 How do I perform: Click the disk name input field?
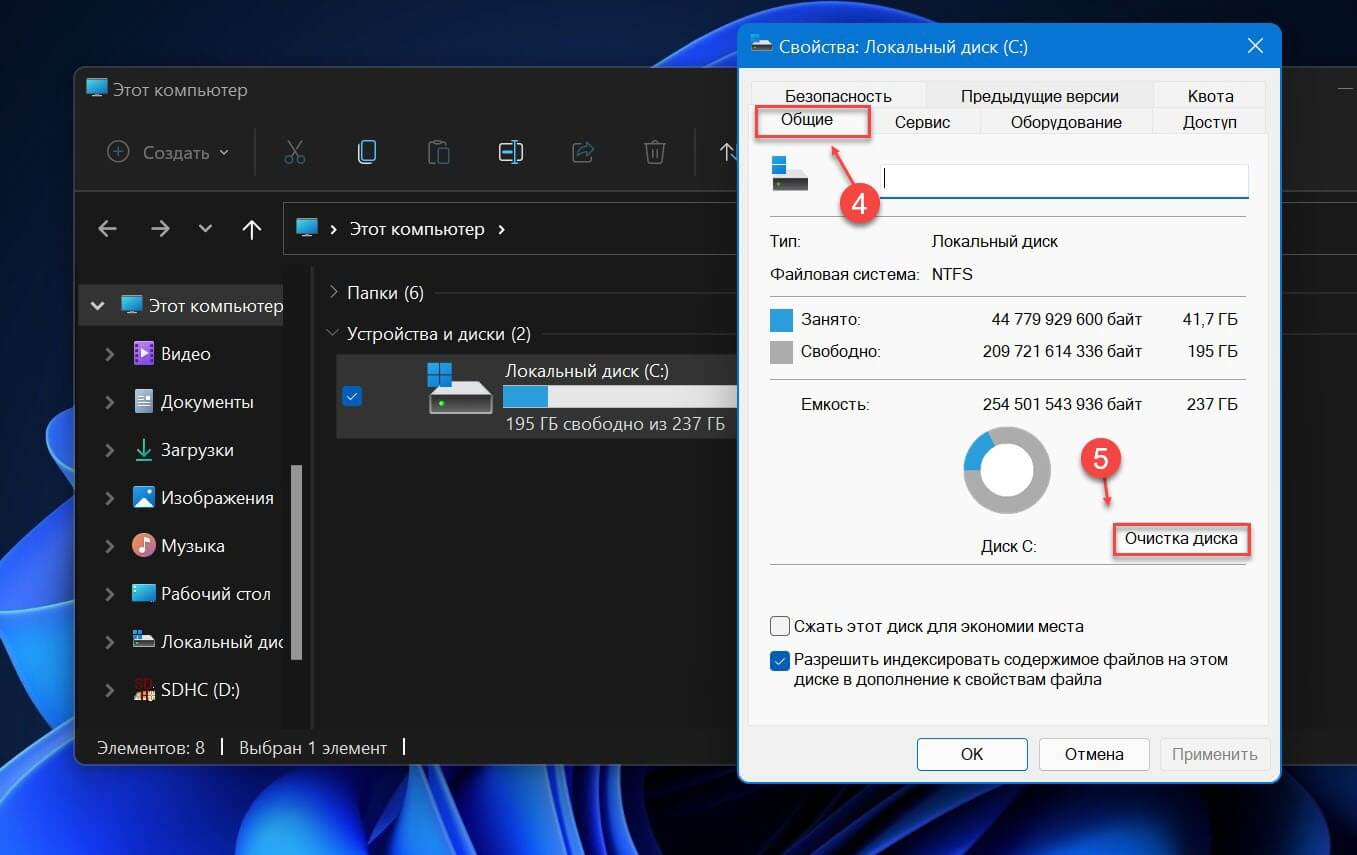click(1064, 179)
